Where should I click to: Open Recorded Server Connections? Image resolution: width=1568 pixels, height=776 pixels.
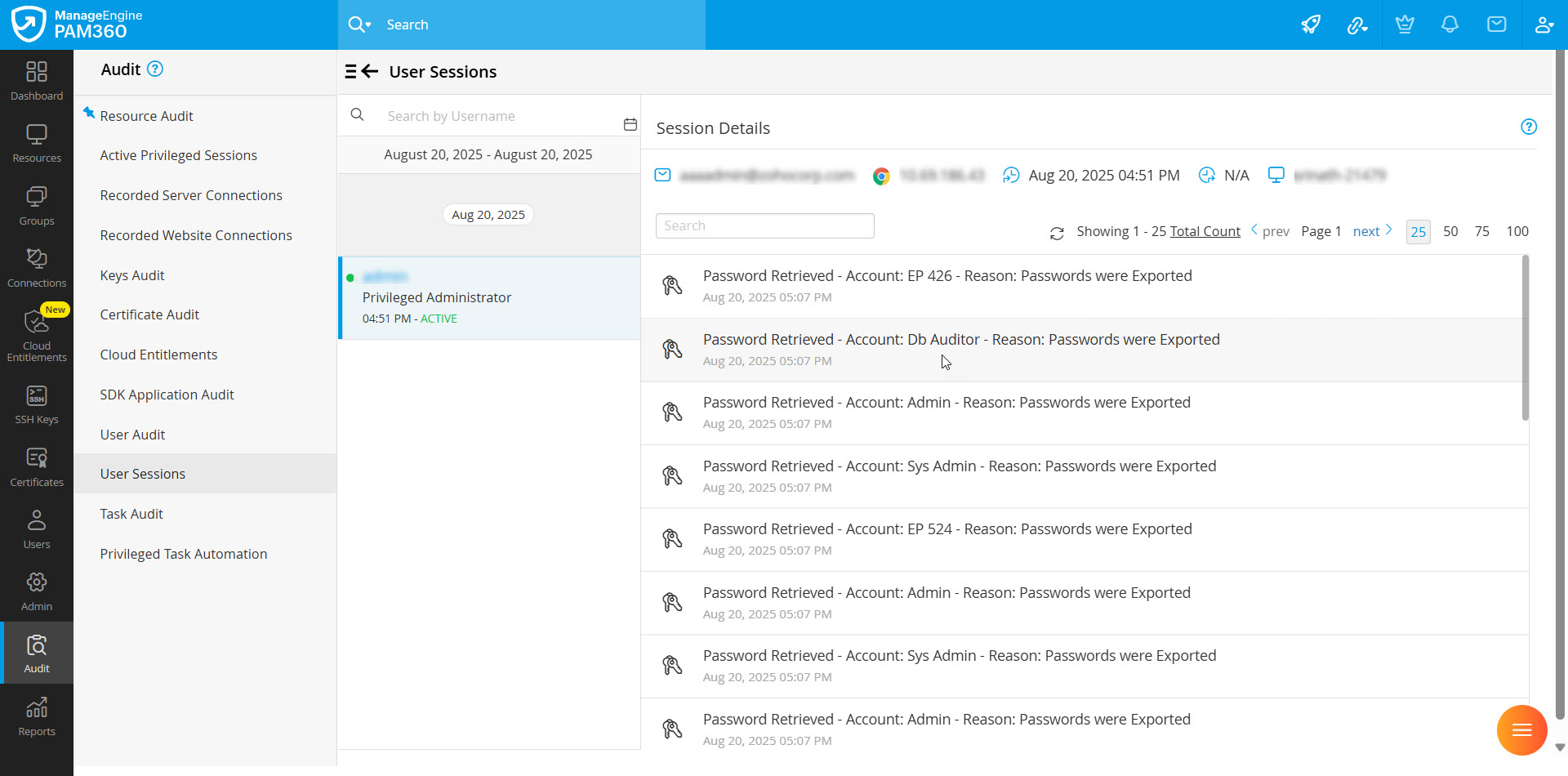pos(191,195)
